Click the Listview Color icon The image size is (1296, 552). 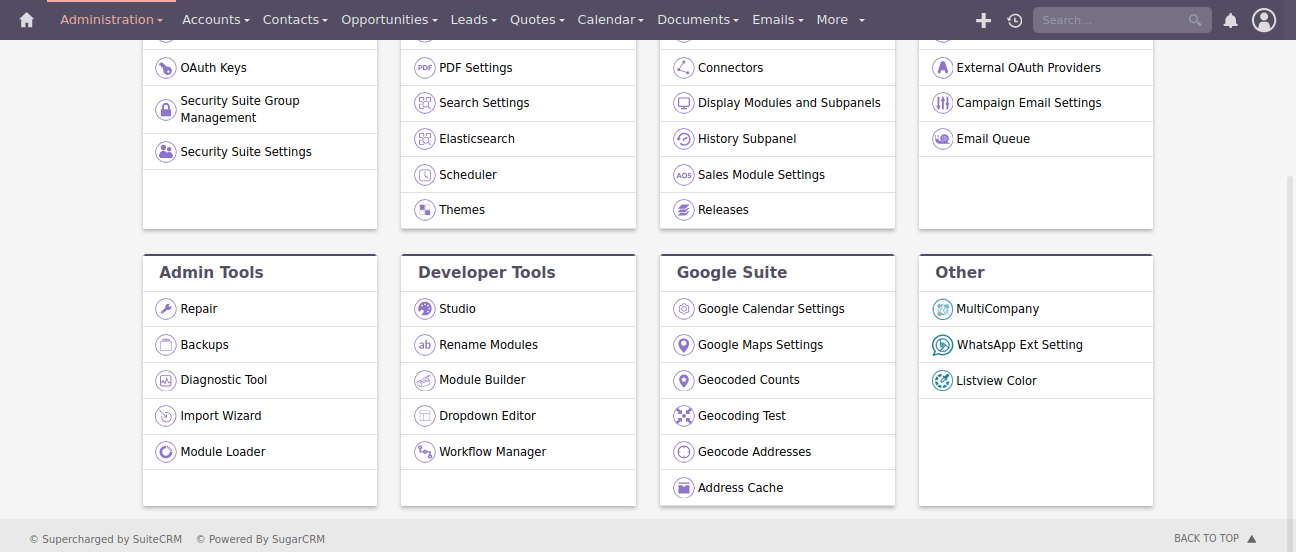(942, 381)
